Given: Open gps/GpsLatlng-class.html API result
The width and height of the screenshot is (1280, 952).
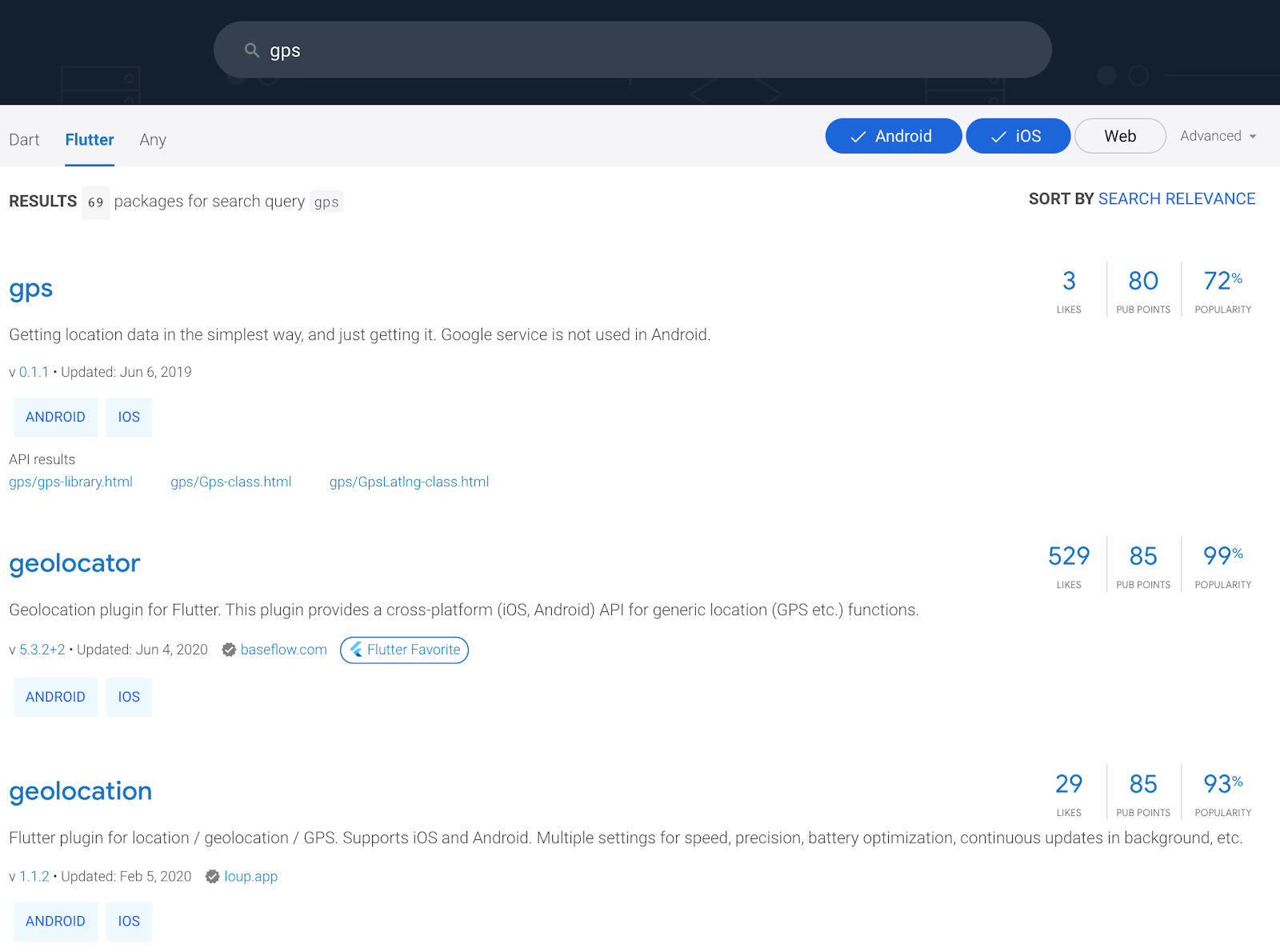Looking at the screenshot, I should pos(409,482).
